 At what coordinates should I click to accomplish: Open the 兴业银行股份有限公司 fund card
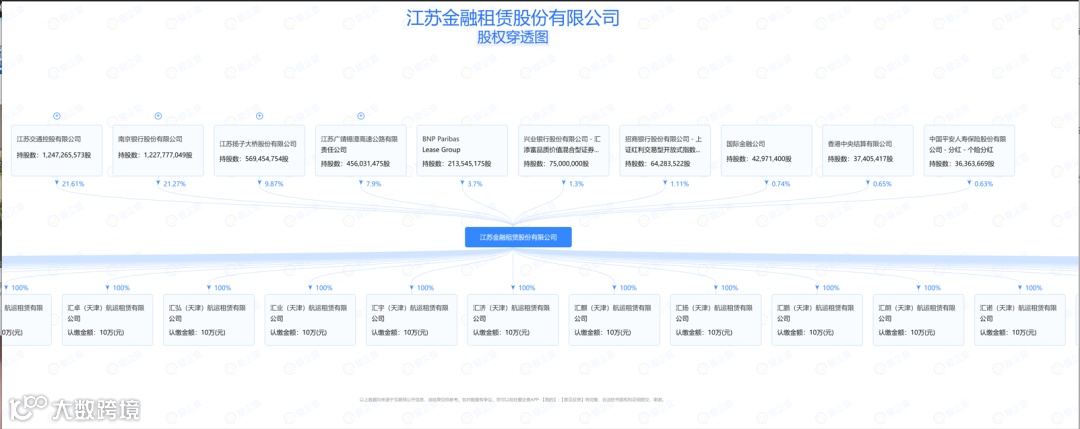[x=563, y=150]
